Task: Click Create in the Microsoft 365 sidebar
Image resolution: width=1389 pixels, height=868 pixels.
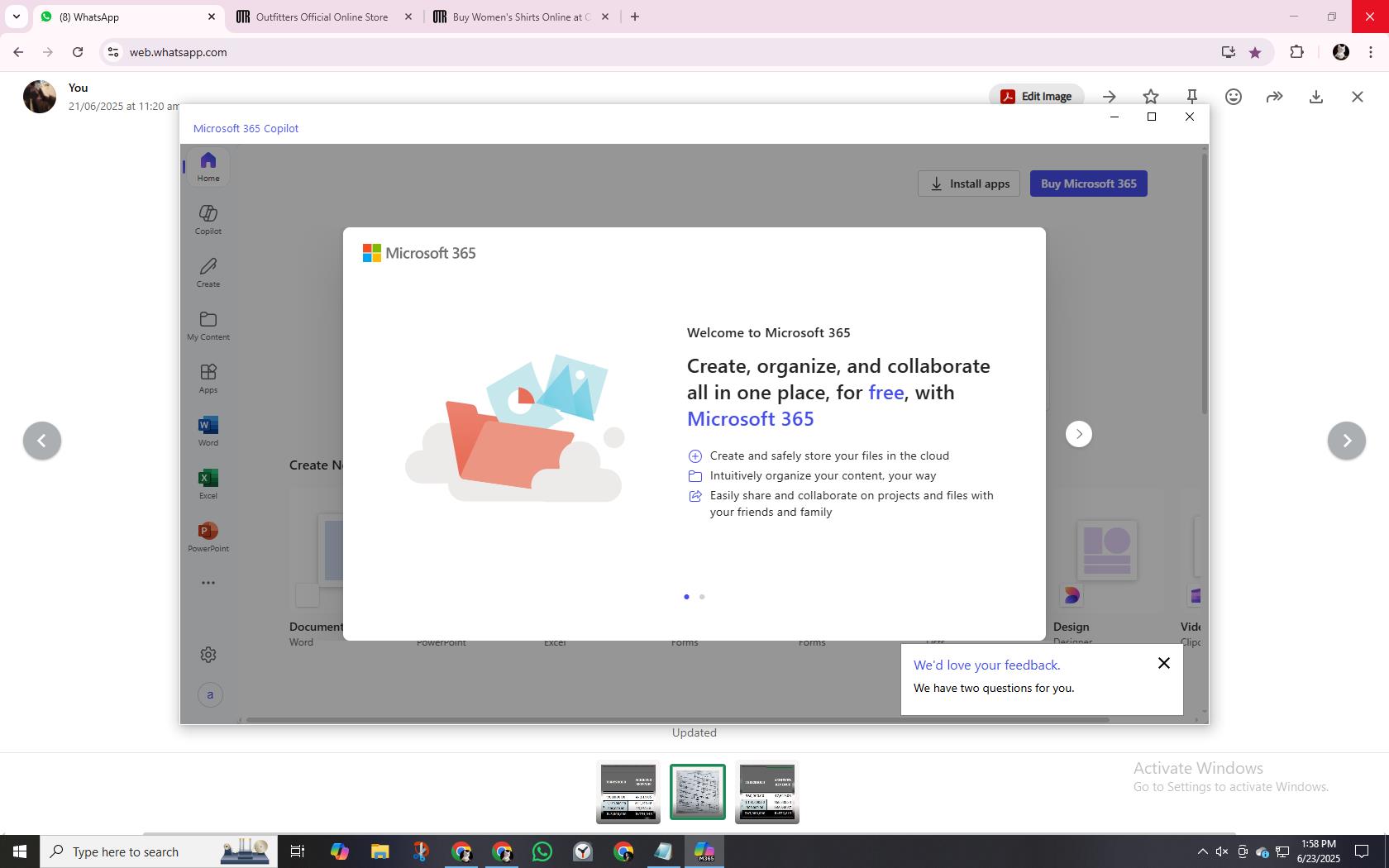Action: pyautogui.click(x=208, y=273)
